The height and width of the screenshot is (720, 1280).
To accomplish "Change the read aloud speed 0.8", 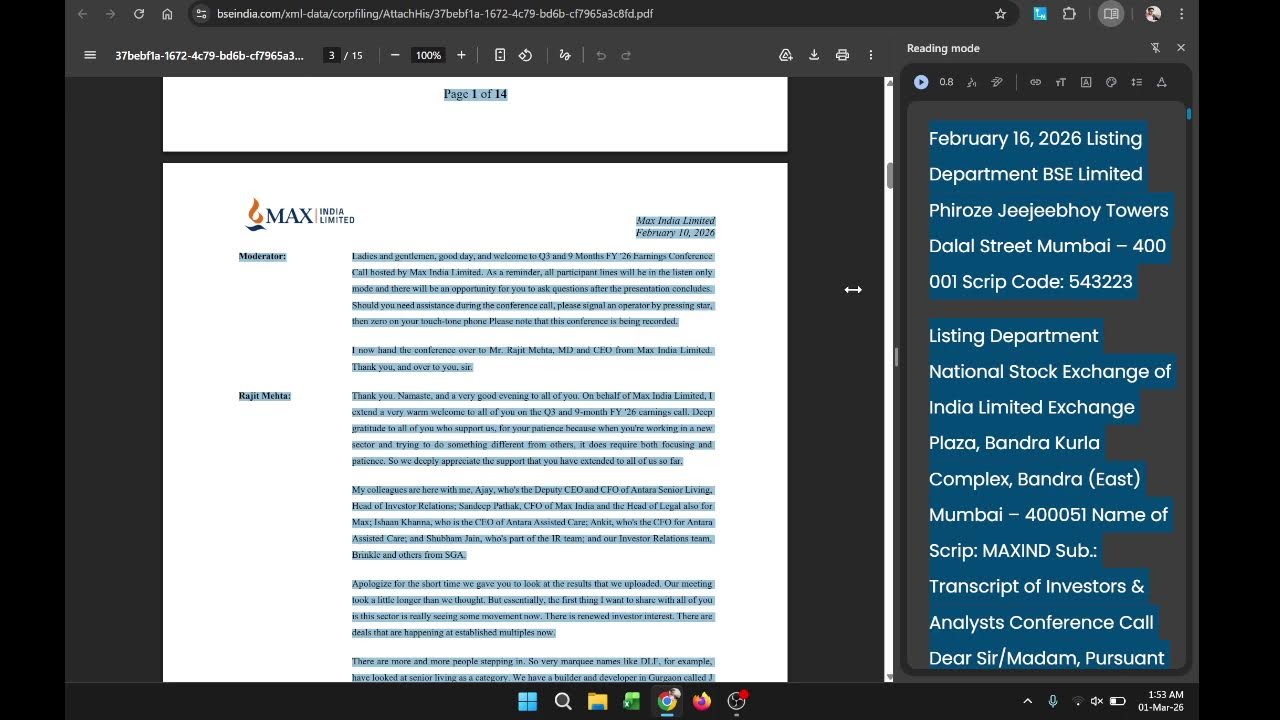I will pos(946,82).
